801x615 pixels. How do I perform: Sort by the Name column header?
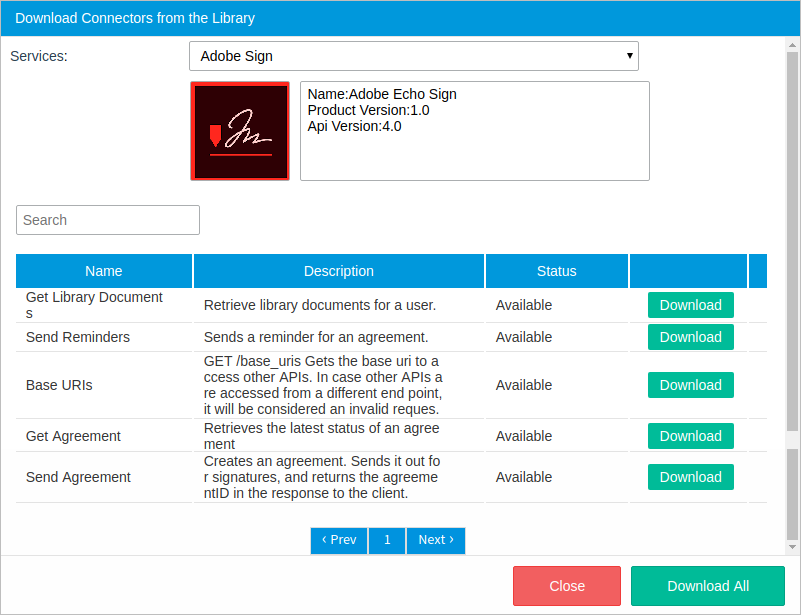pyautogui.click(x=104, y=271)
